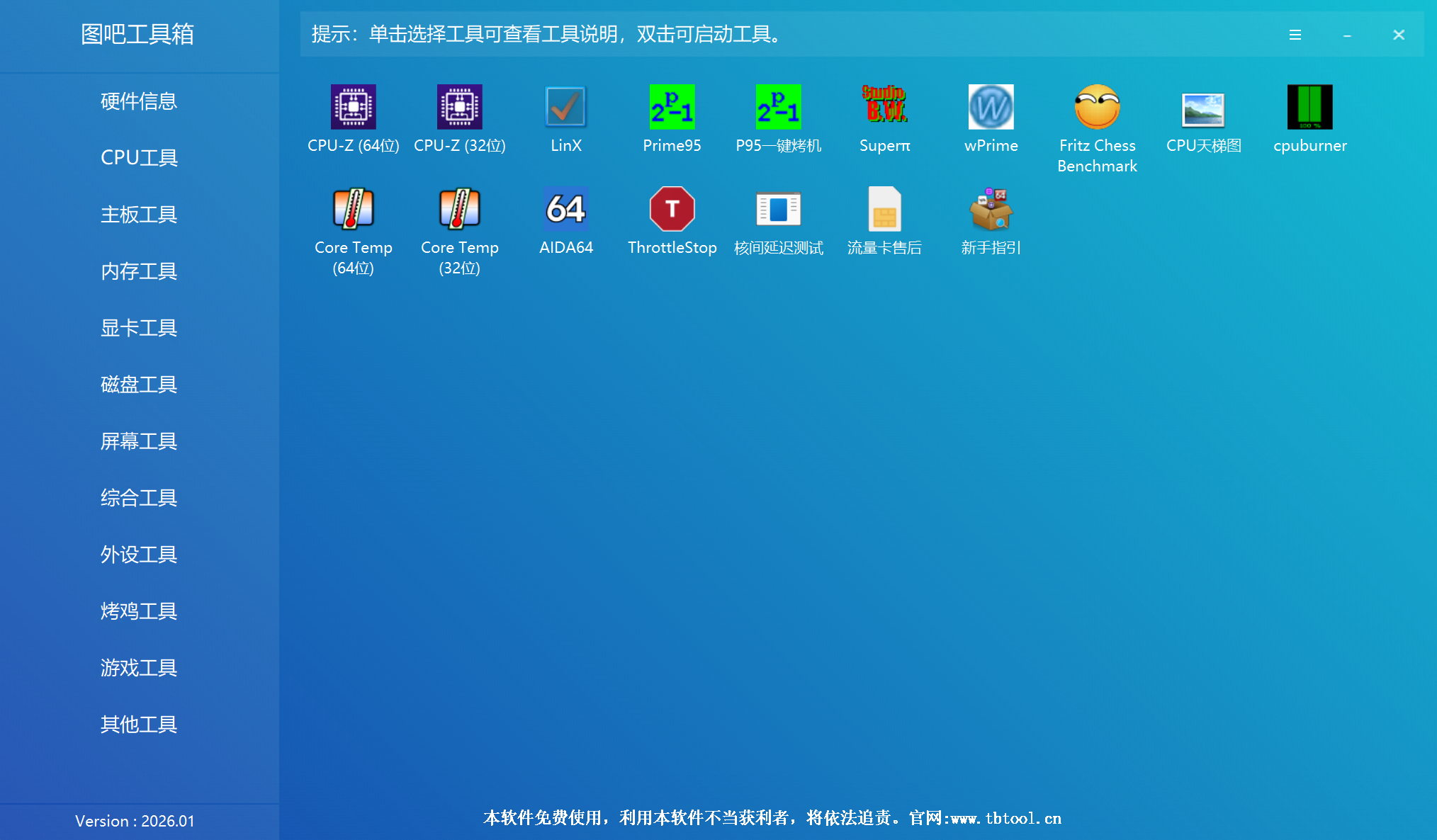Select the CPU-Z (32位) tool icon

(459, 107)
